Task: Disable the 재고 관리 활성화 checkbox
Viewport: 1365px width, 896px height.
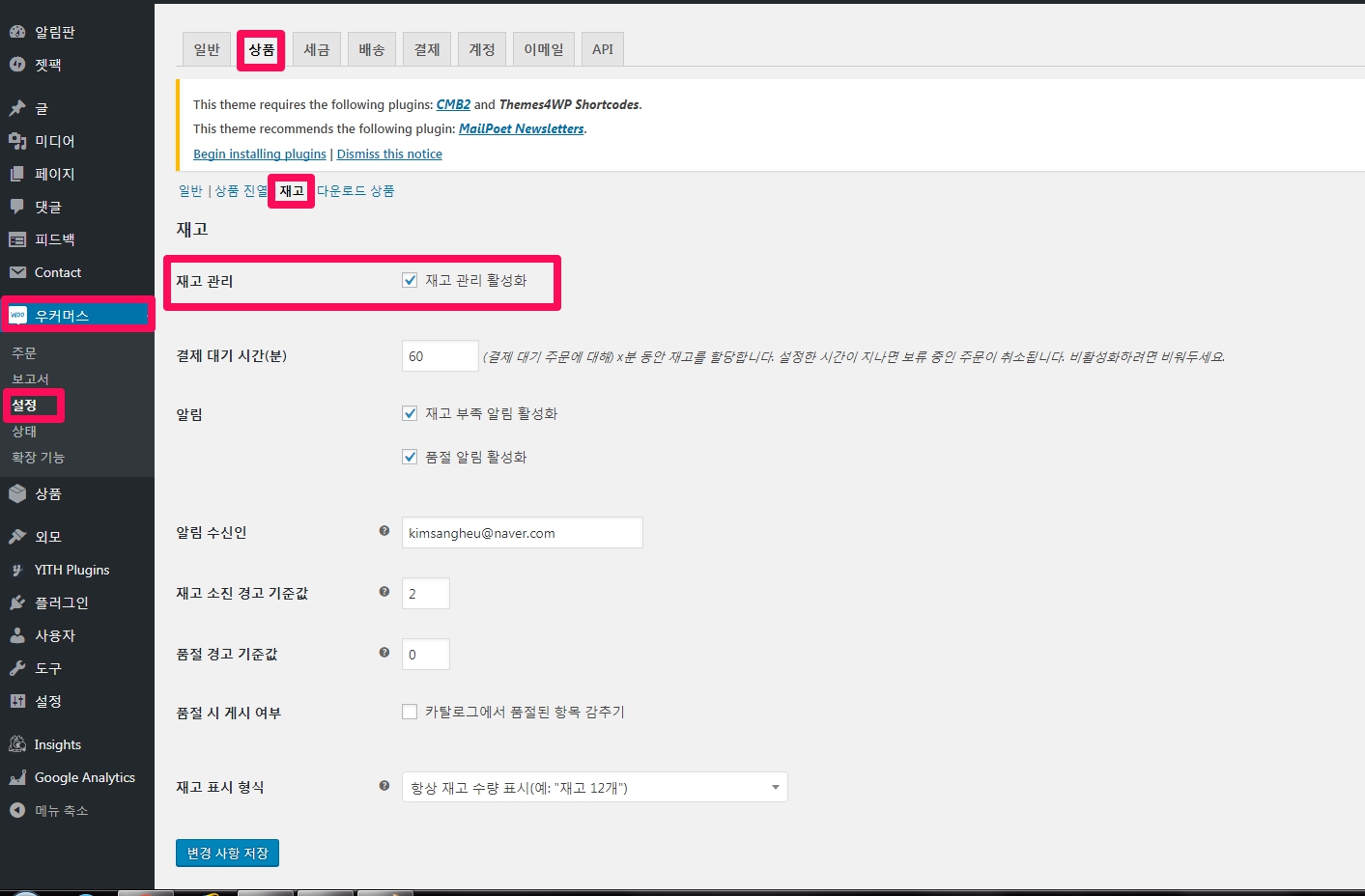Action: coord(410,280)
